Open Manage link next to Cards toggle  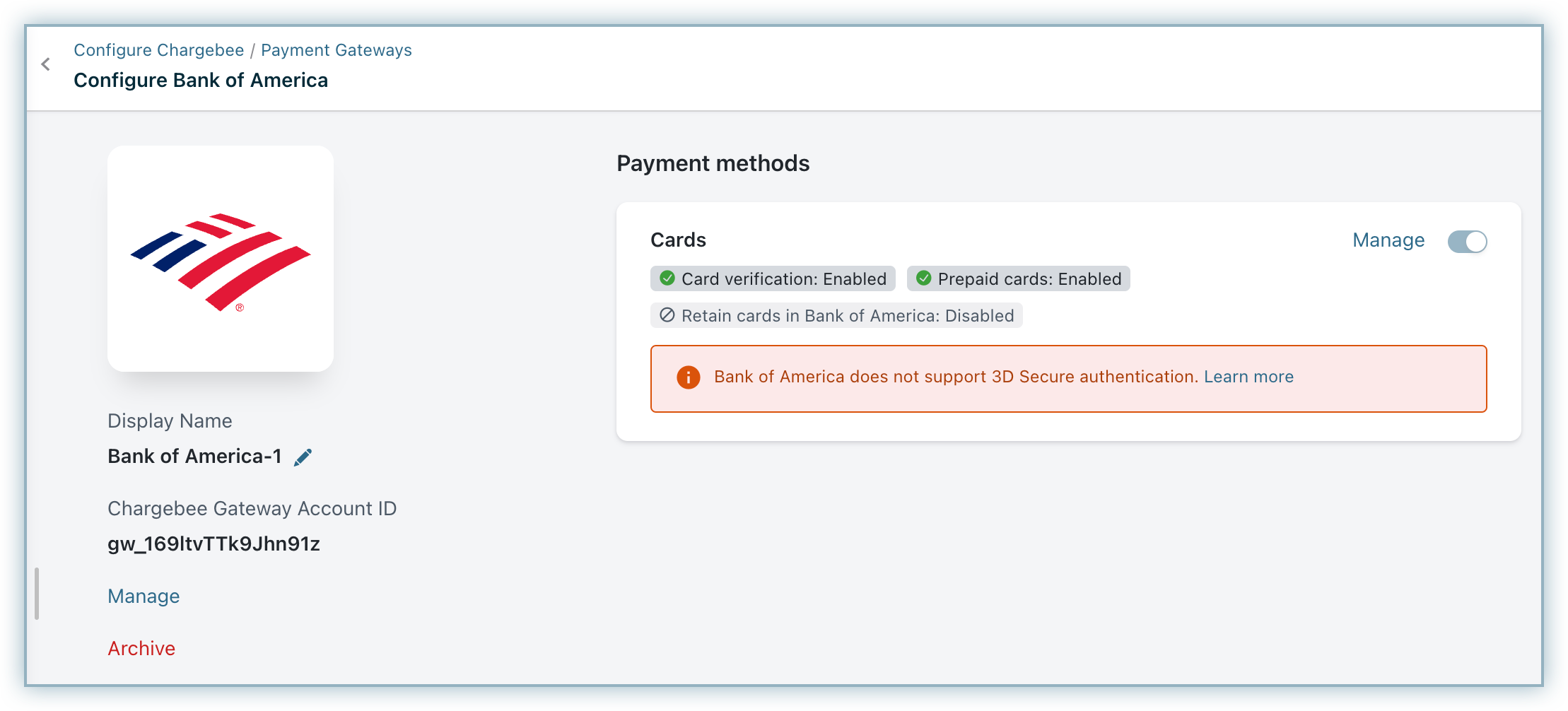(x=1388, y=240)
